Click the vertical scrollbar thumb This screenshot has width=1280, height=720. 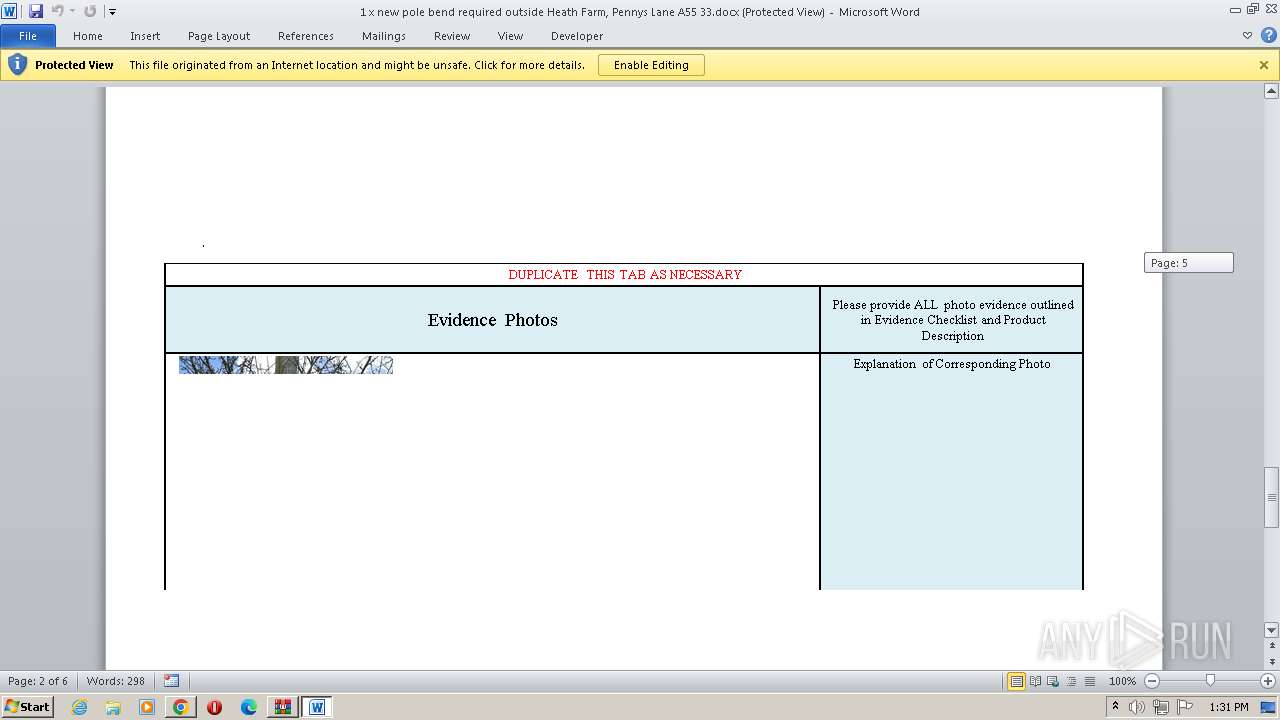pos(1272,497)
